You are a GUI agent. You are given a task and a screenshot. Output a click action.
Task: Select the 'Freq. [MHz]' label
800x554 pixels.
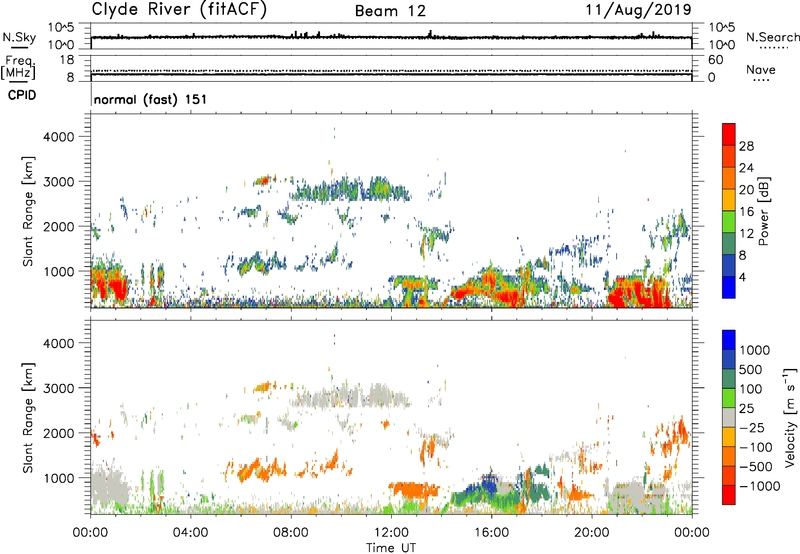(18, 68)
